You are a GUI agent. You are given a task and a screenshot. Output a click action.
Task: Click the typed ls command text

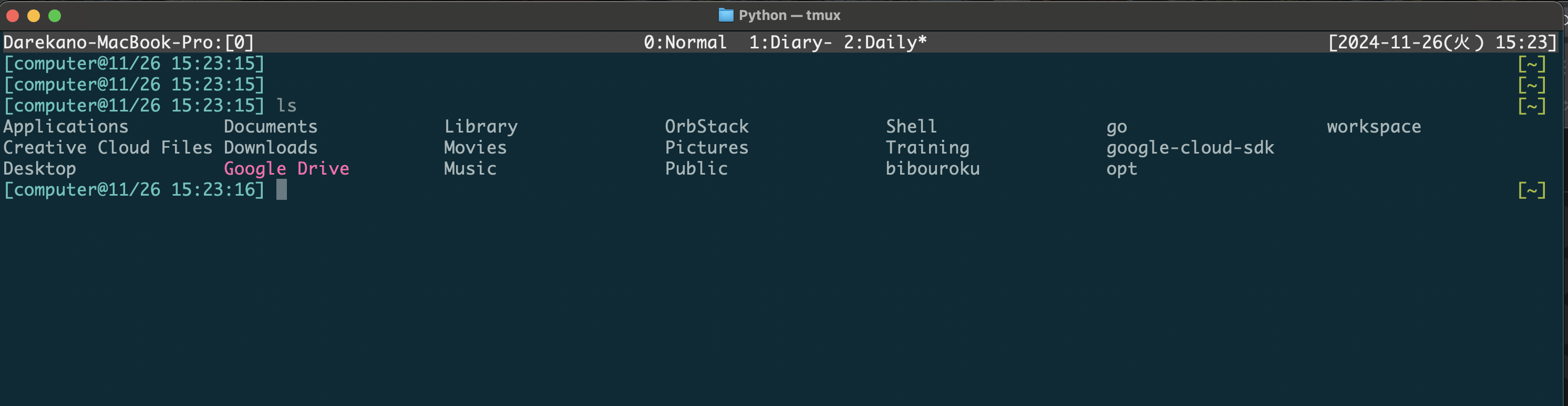point(287,106)
